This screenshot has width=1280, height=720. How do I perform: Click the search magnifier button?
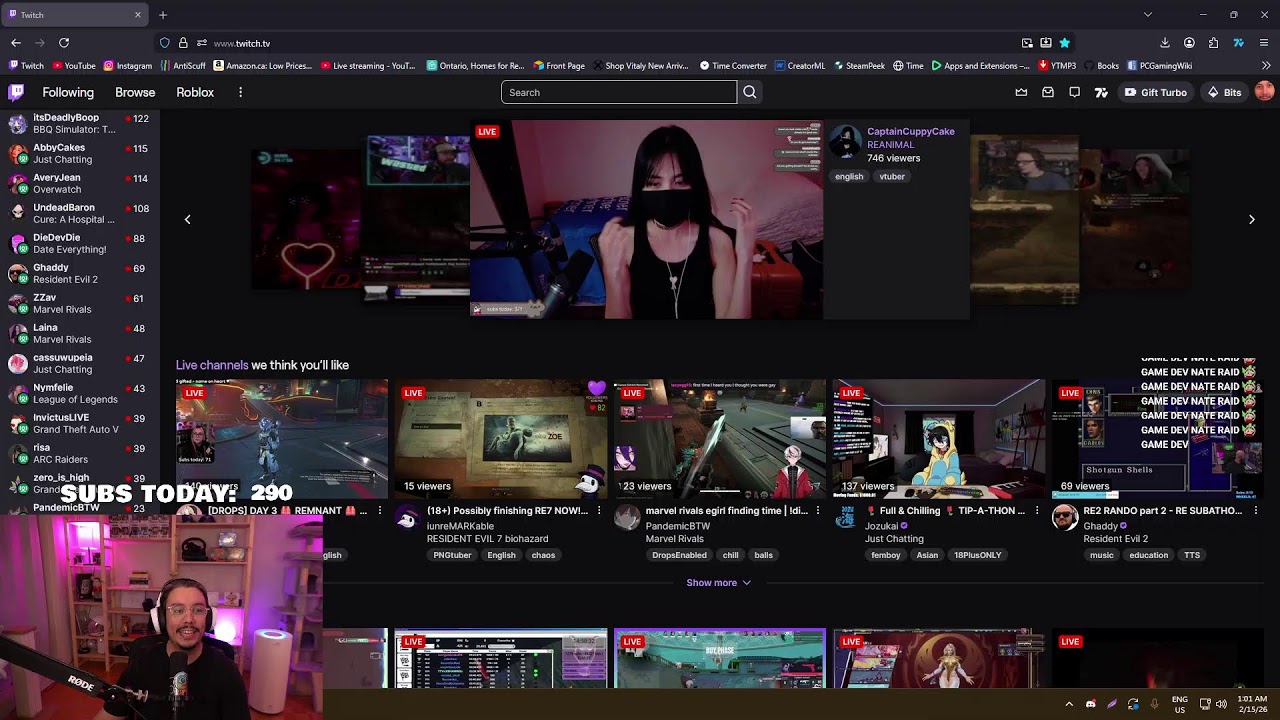pyautogui.click(x=750, y=92)
